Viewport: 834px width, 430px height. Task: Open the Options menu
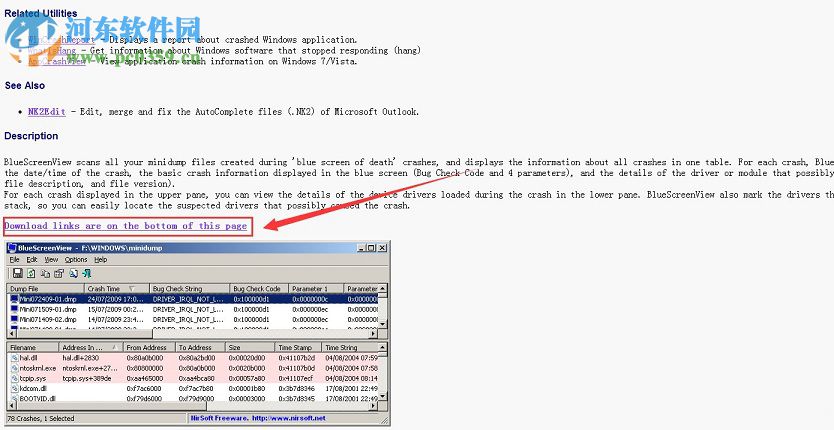click(x=76, y=260)
